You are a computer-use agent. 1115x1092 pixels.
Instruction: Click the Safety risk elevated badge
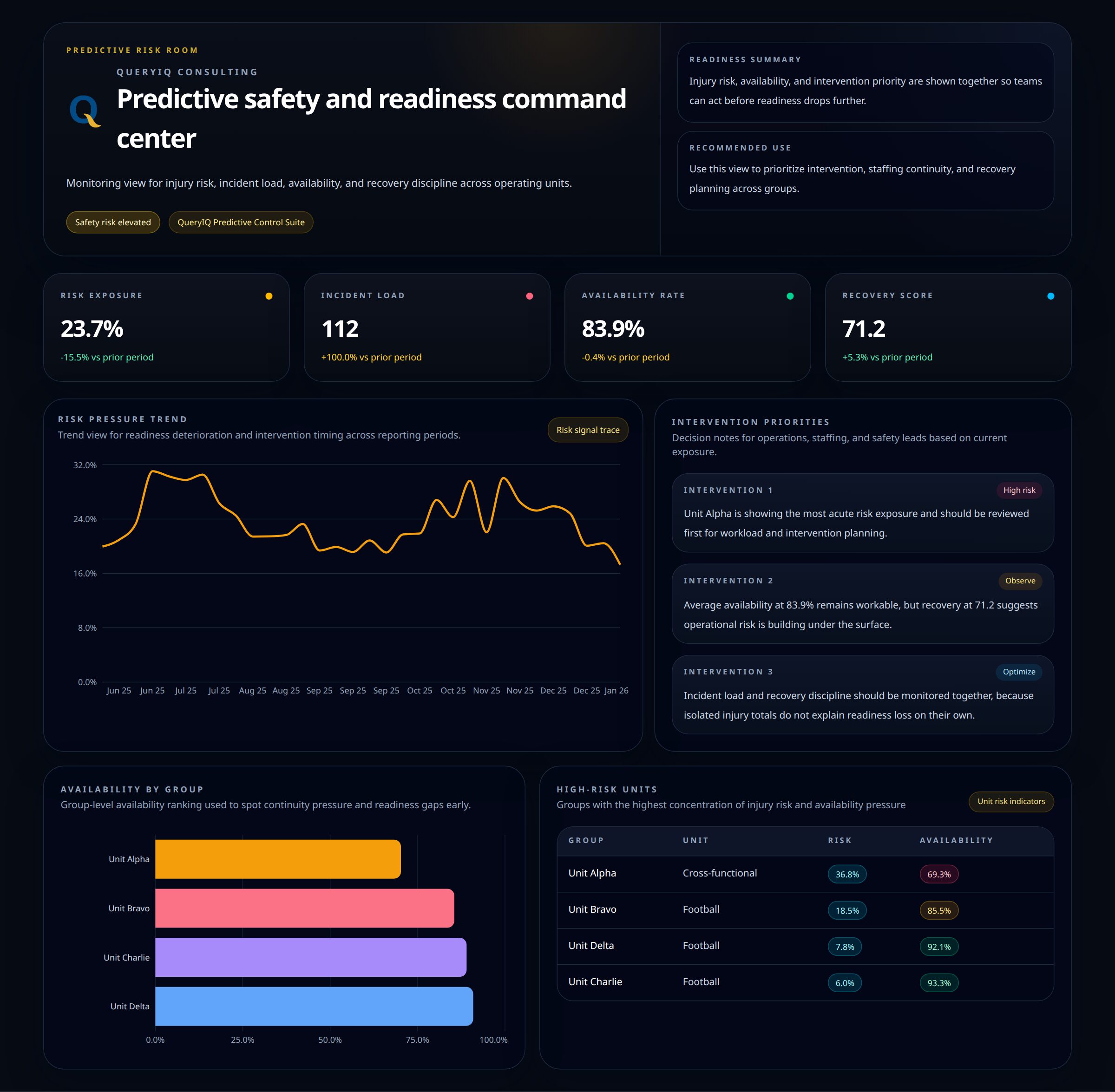[113, 222]
